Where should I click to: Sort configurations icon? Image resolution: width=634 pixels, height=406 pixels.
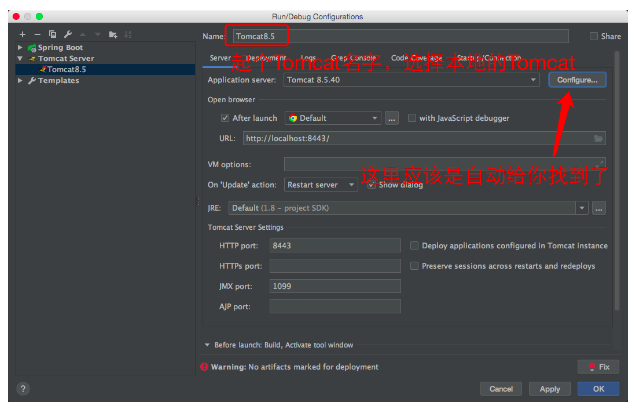(128, 35)
